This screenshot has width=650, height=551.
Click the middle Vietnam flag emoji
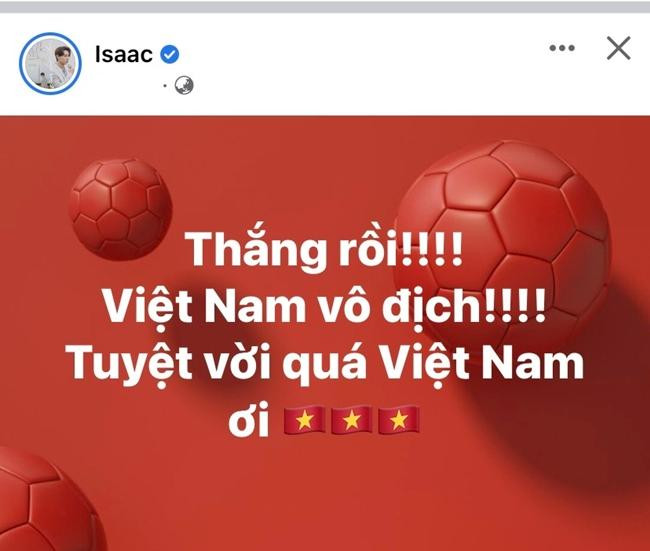click(351, 420)
